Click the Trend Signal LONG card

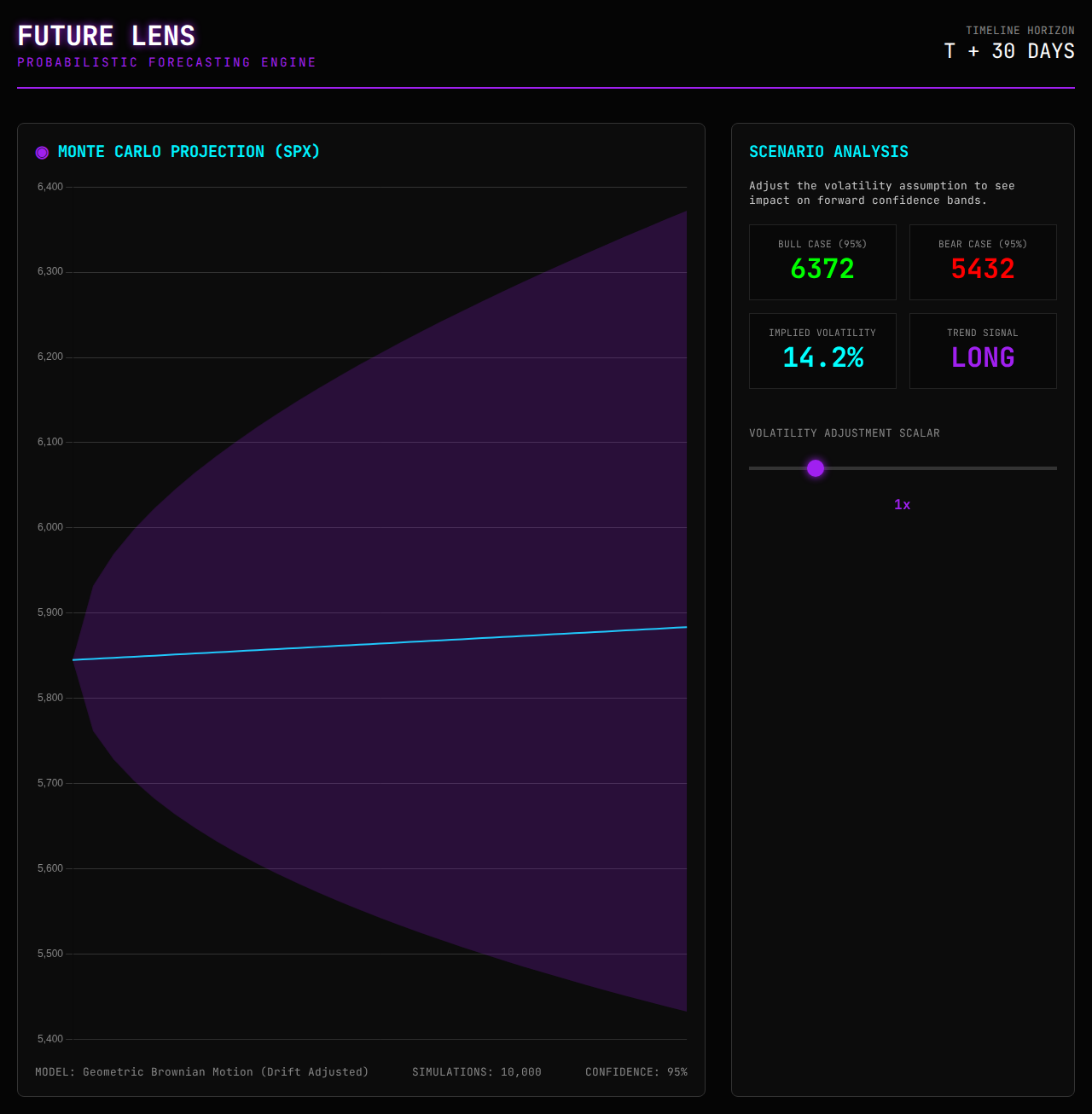pyautogui.click(x=983, y=351)
